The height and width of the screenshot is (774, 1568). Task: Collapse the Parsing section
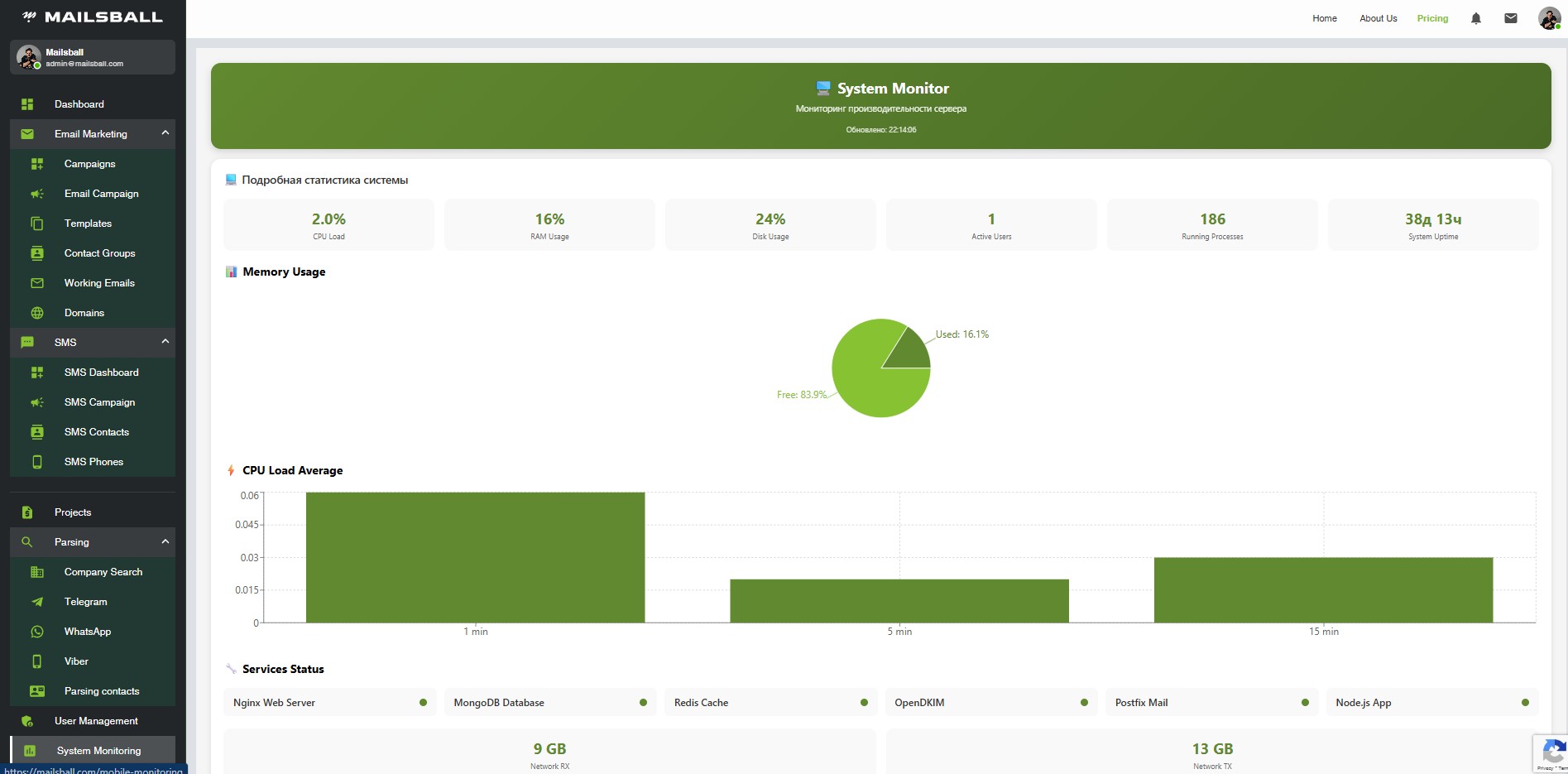pos(165,542)
